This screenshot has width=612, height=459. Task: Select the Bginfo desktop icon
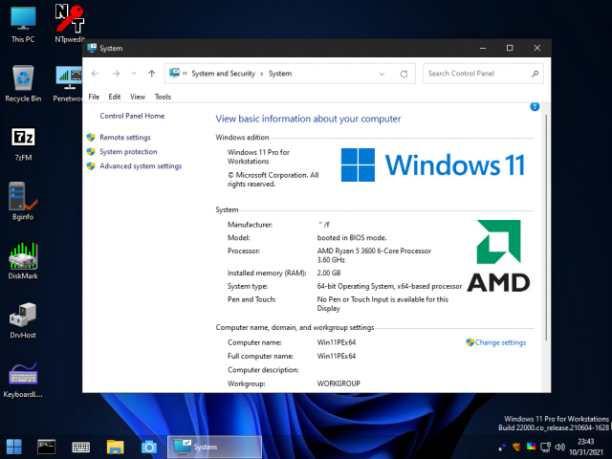click(x=23, y=201)
